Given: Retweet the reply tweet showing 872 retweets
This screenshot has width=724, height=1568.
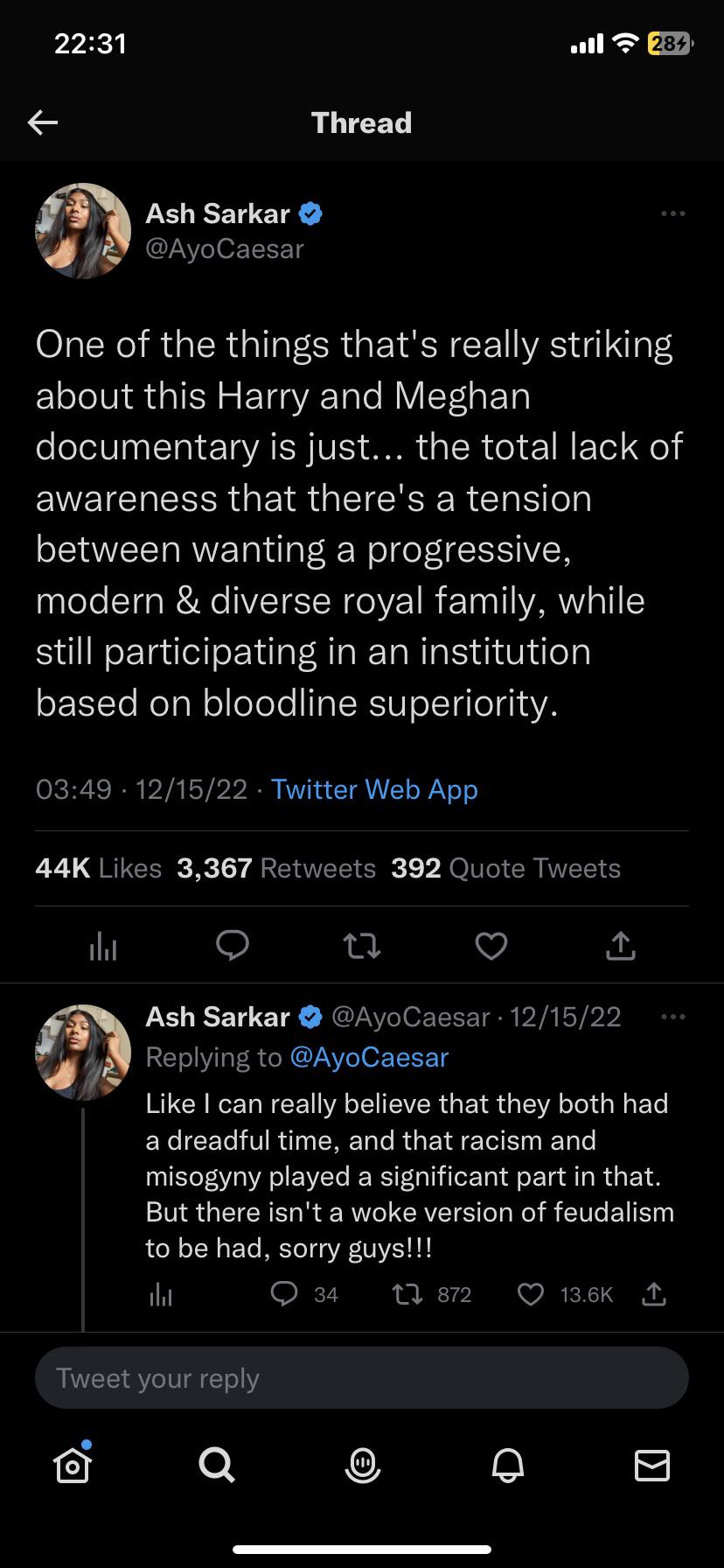Looking at the screenshot, I should [407, 1294].
